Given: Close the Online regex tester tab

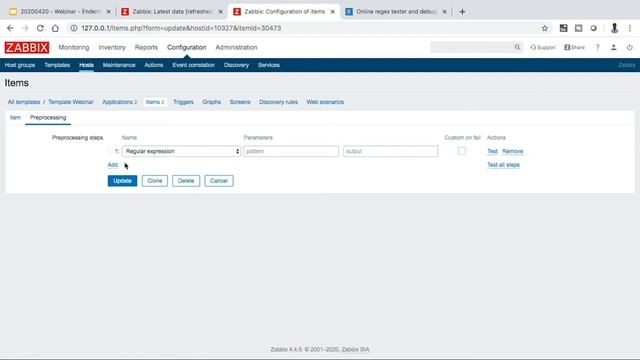Looking at the screenshot, I should (x=444, y=12).
